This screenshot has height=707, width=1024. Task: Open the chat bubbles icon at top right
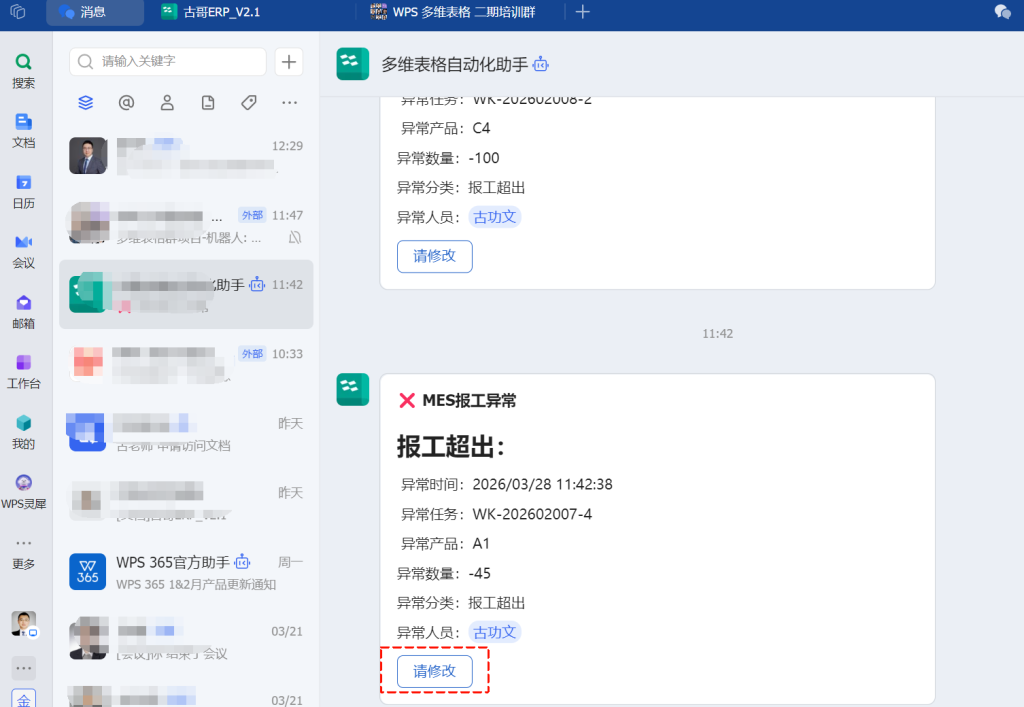pos(1002,12)
